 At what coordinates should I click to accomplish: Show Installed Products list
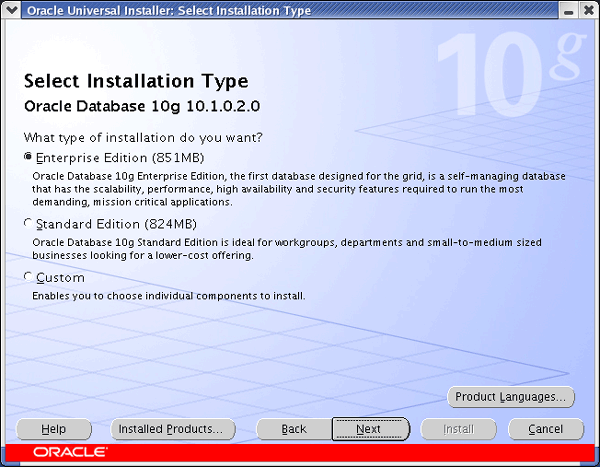click(172, 429)
